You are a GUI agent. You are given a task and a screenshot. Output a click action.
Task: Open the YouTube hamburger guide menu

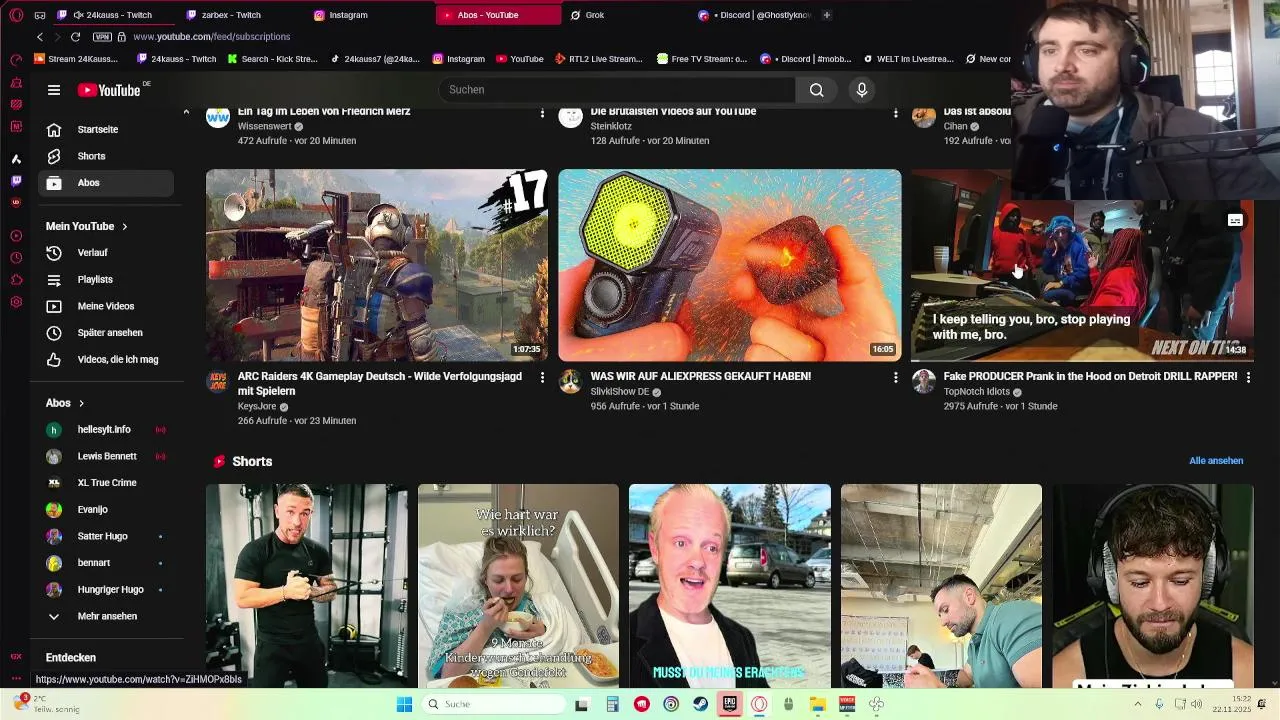coord(54,90)
